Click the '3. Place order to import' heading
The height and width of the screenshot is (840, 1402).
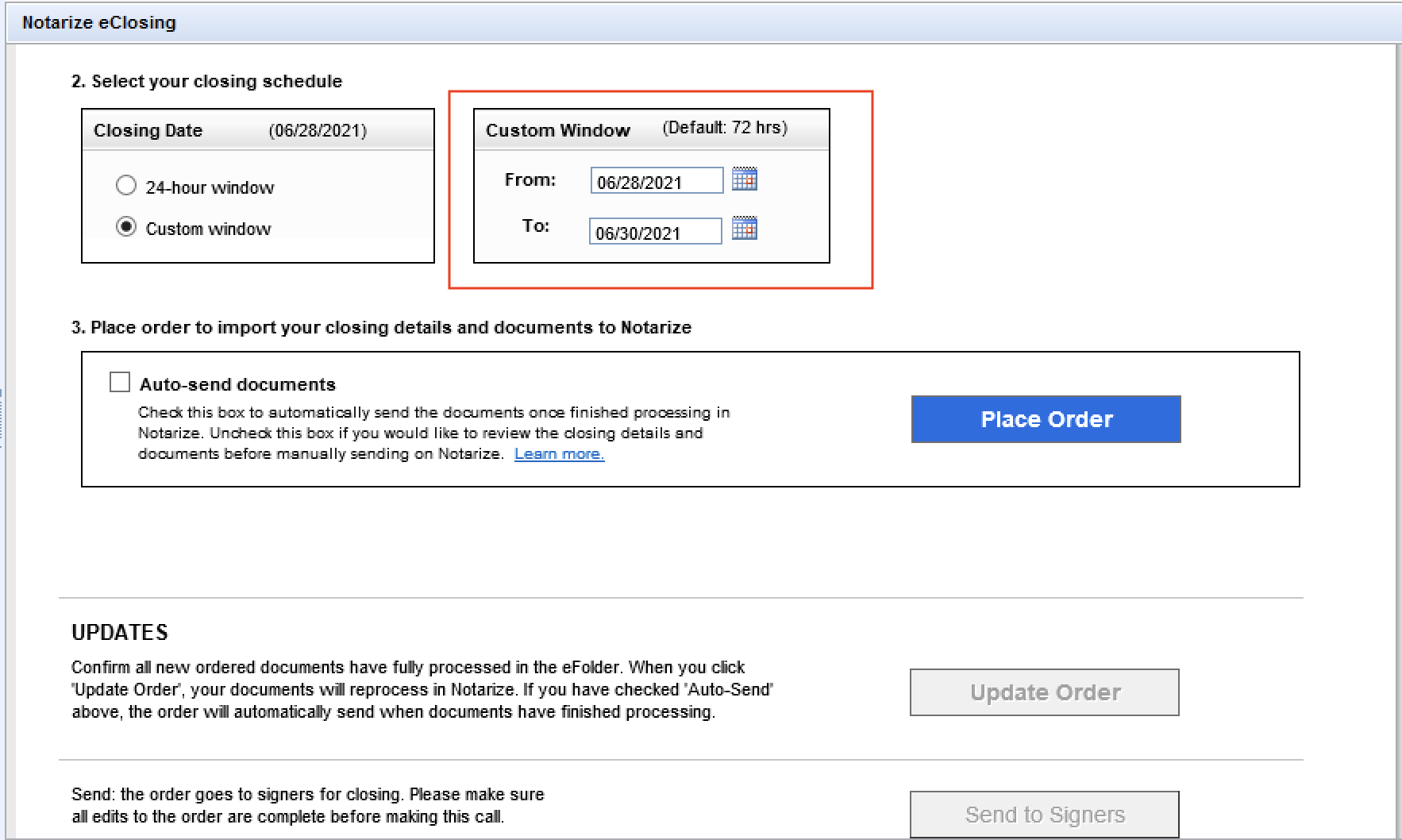[381, 327]
